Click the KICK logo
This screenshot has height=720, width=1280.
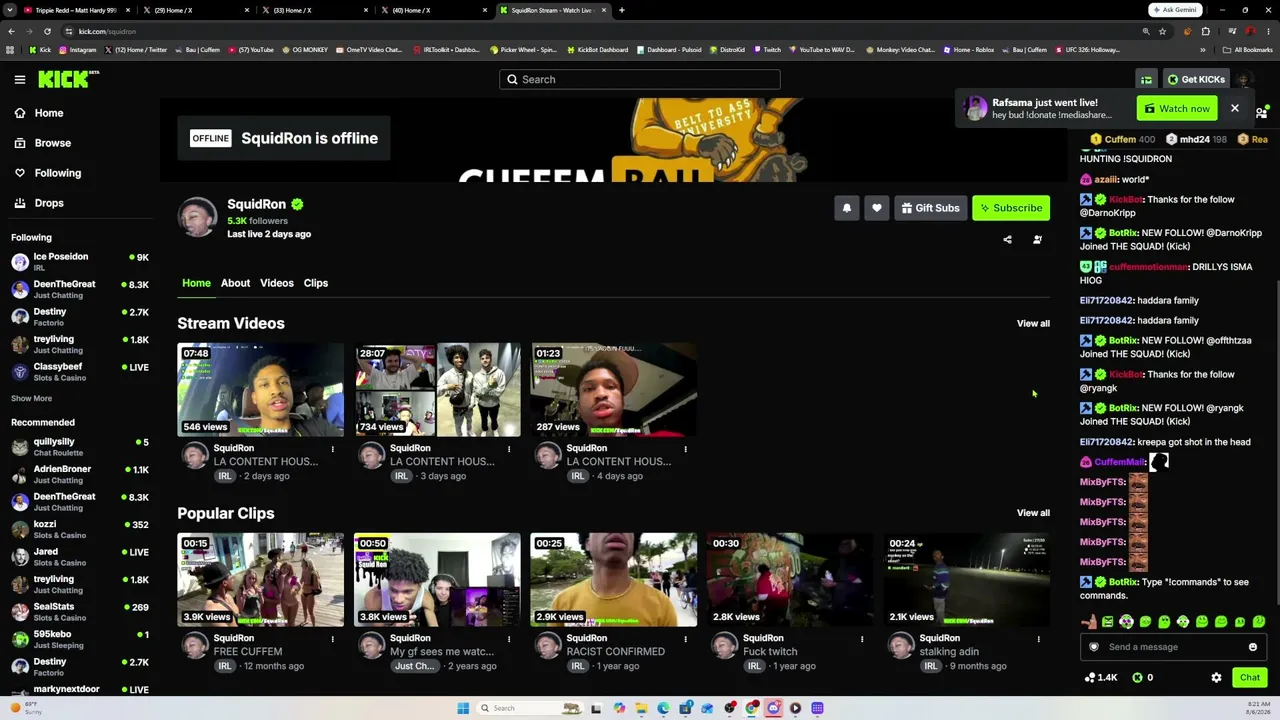(x=68, y=79)
